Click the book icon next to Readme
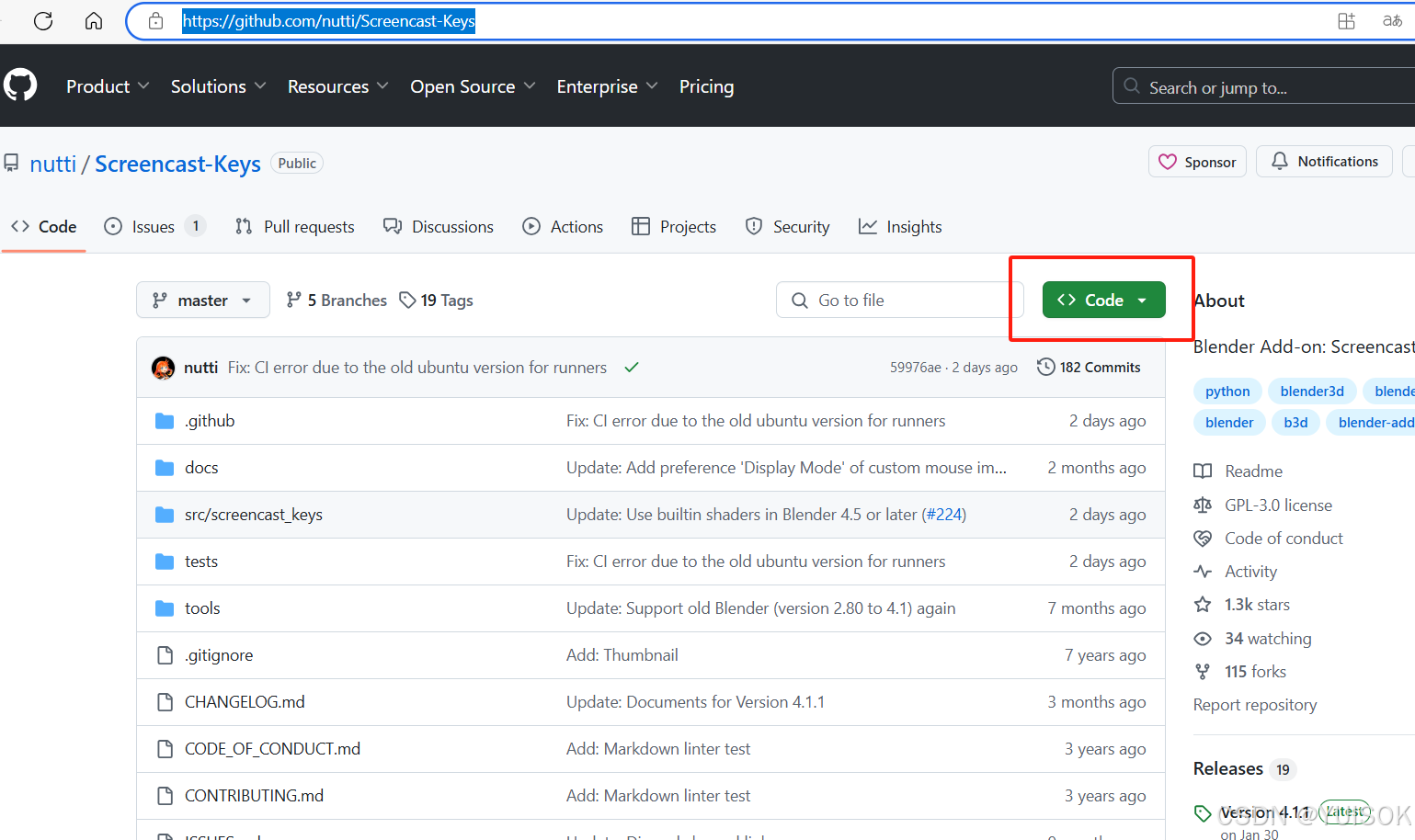 [x=1203, y=471]
